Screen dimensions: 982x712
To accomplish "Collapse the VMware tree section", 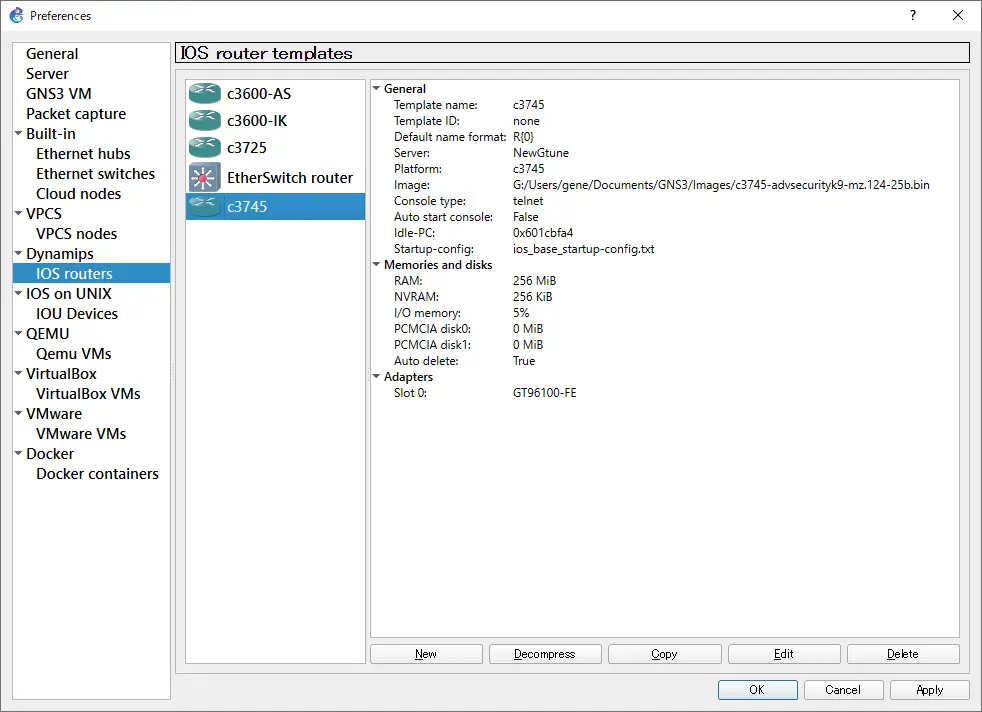I will pos(18,414).
